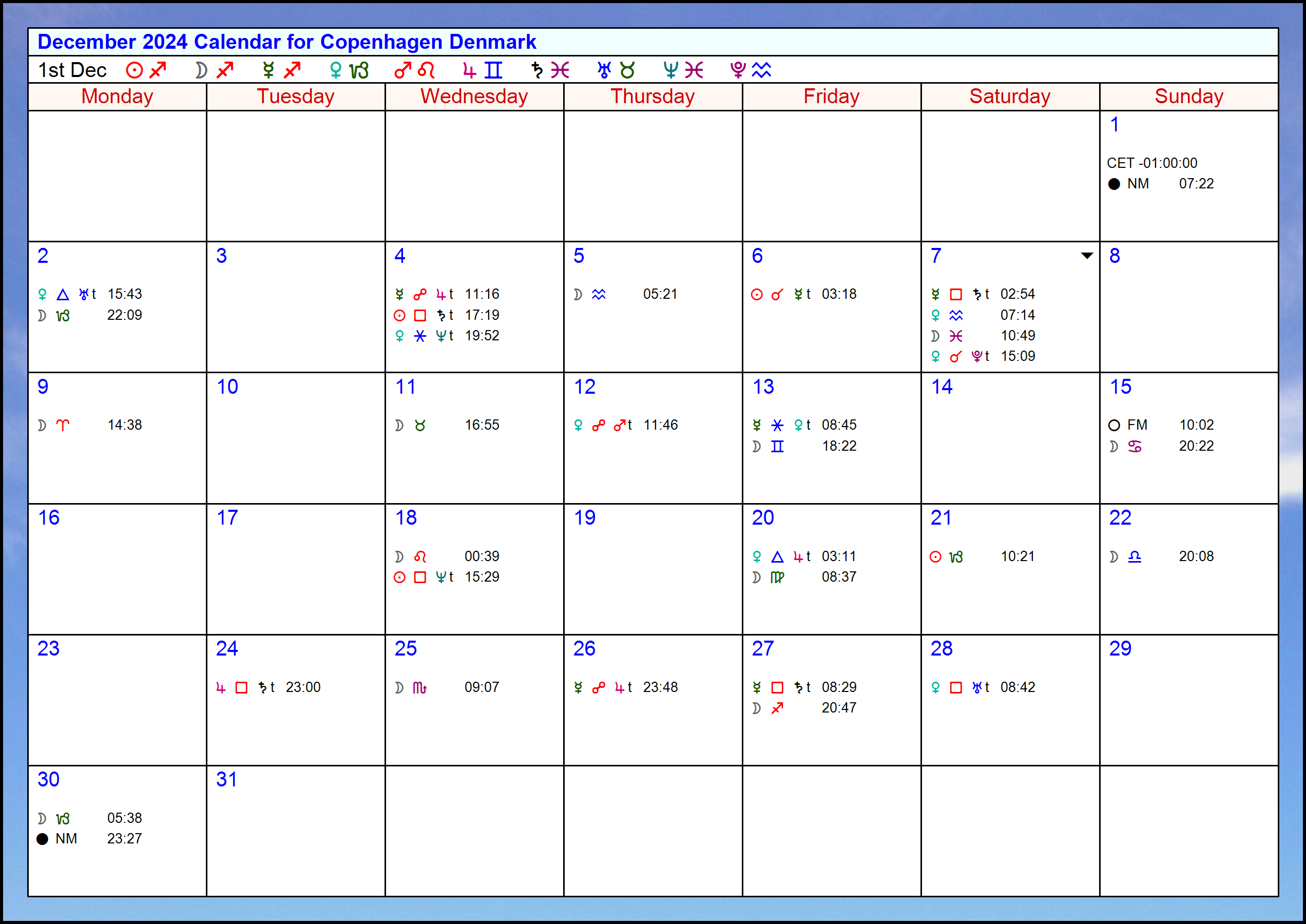Click the Moon Capricorn ingress symbol on Dec 2
The width and height of the screenshot is (1306, 924).
[x=63, y=316]
